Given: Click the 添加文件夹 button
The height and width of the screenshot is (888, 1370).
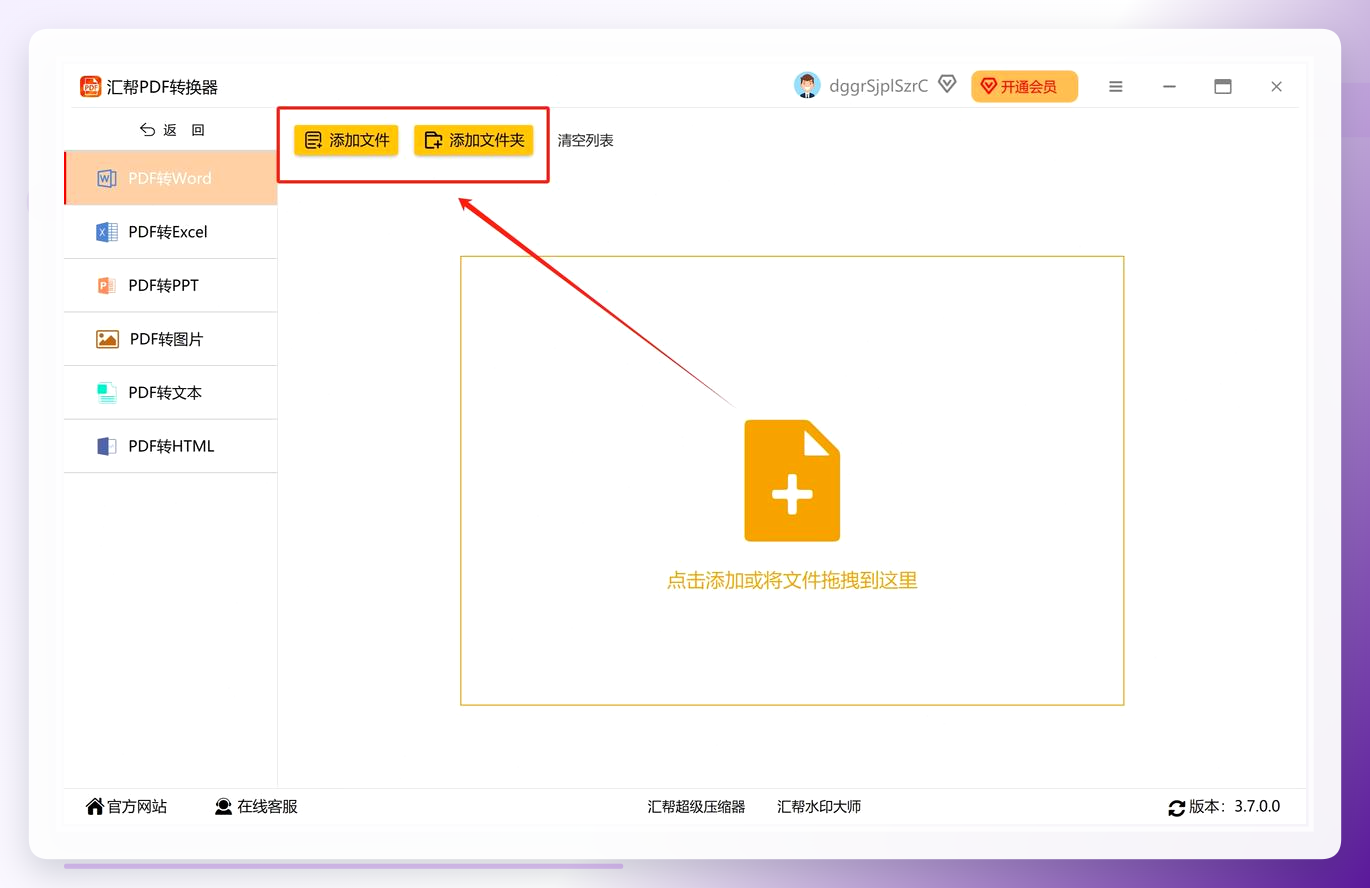Looking at the screenshot, I should pos(474,140).
